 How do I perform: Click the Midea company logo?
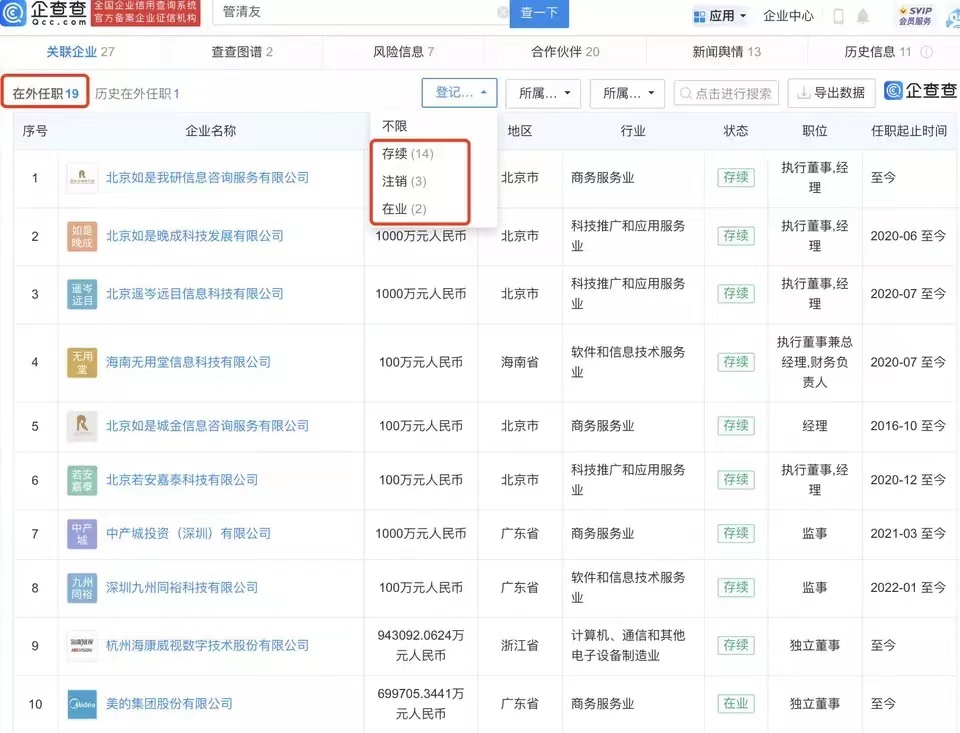pyautogui.click(x=82, y=704)
